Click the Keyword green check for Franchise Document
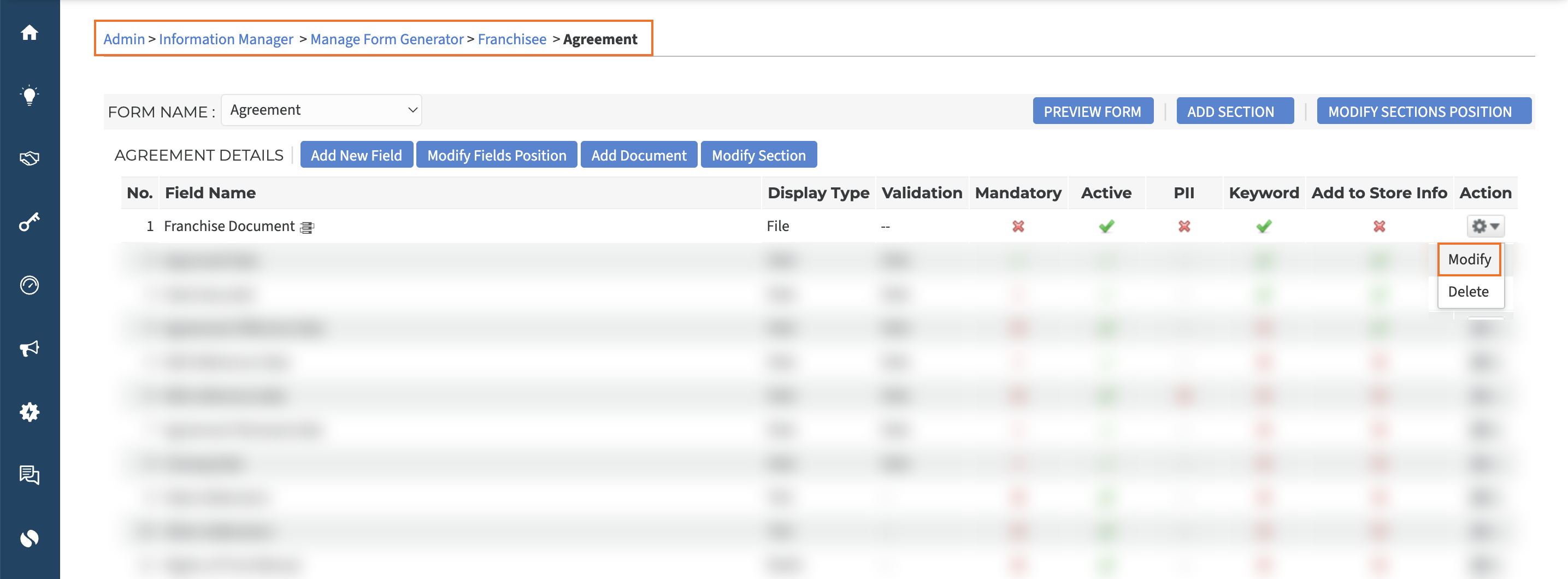Screen dimensions: 1568x579 click(x=1264, y=227)
